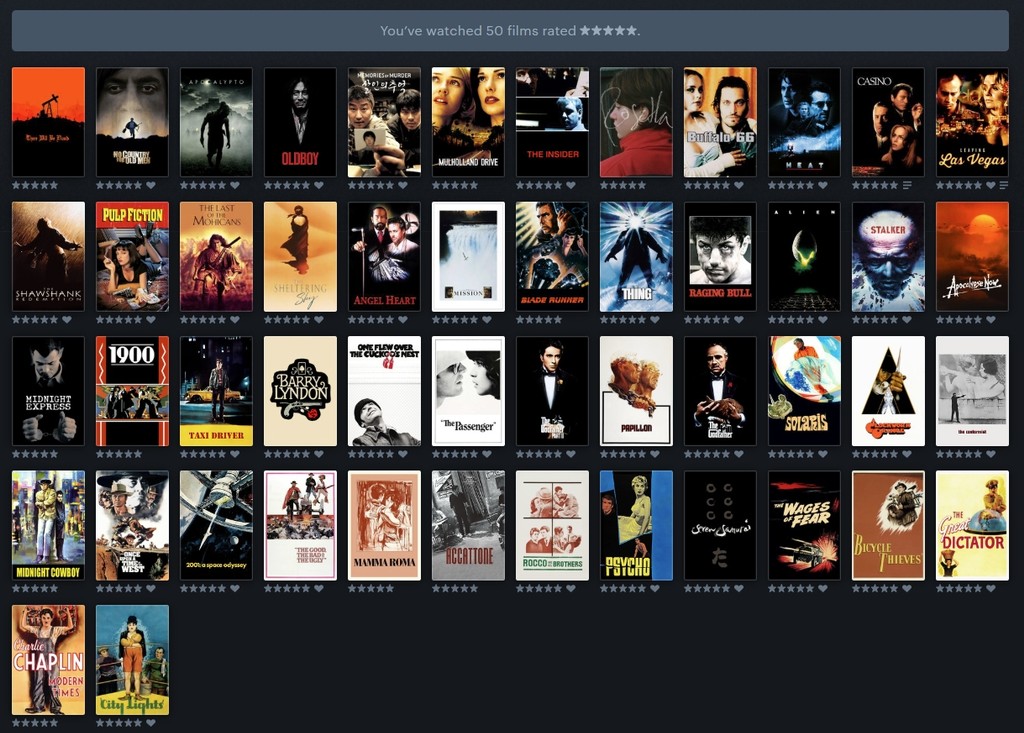Viewport: 1024px width, 733px height.
Task: Open the Midnight Cowboy poster
Action: click(48, 525)
